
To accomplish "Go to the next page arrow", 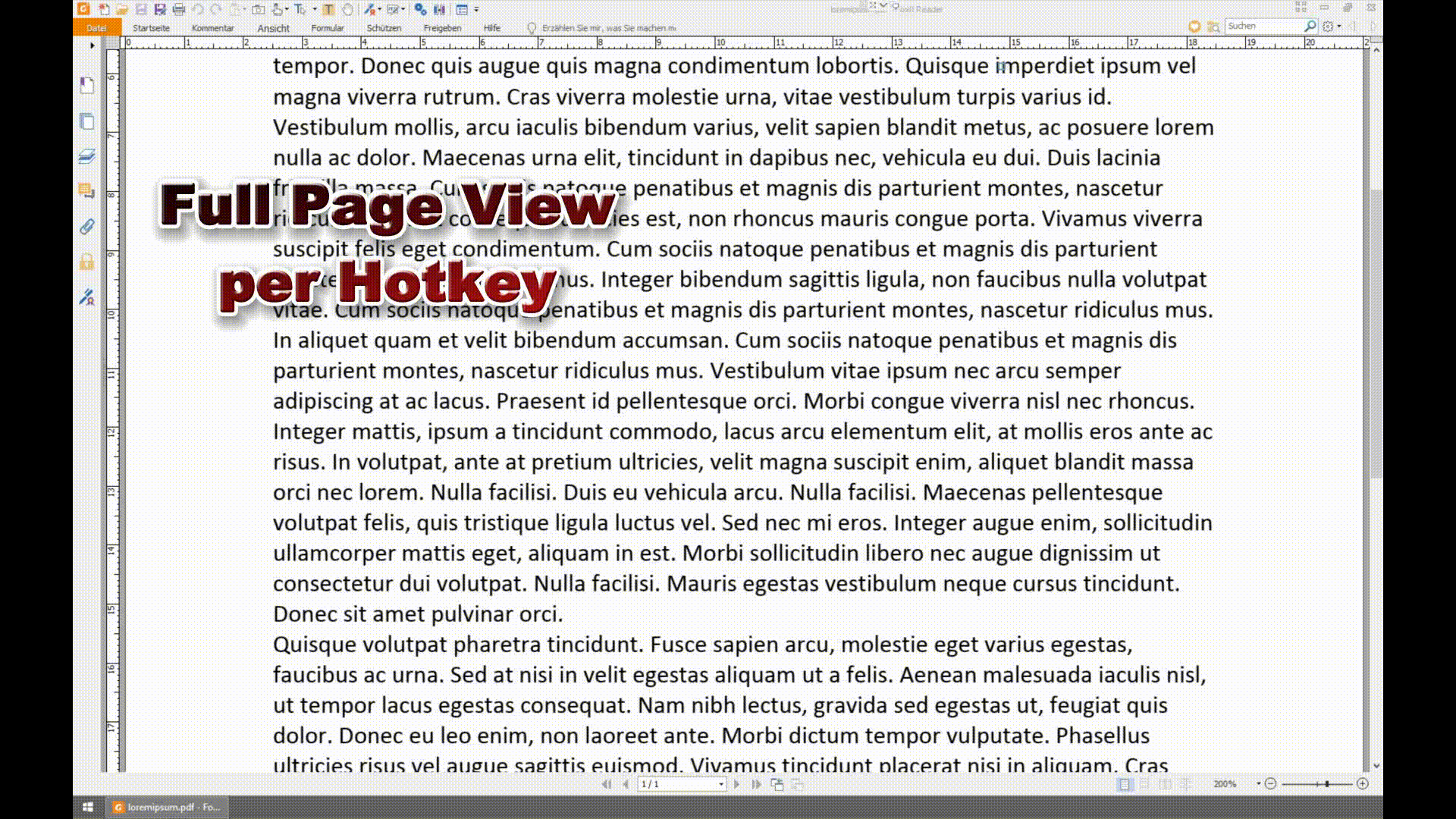I will [x=737, y=784].
